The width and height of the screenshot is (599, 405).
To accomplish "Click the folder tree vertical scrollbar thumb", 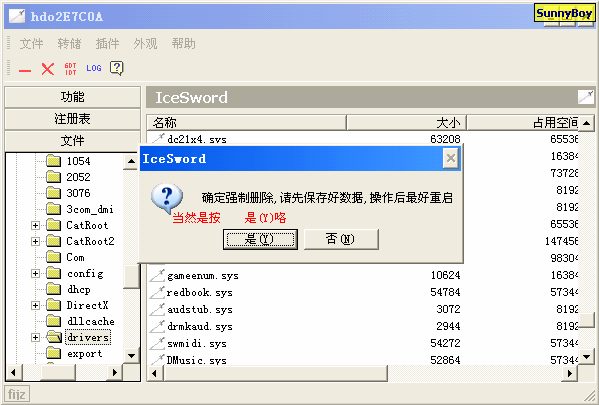I will (131, 277).
